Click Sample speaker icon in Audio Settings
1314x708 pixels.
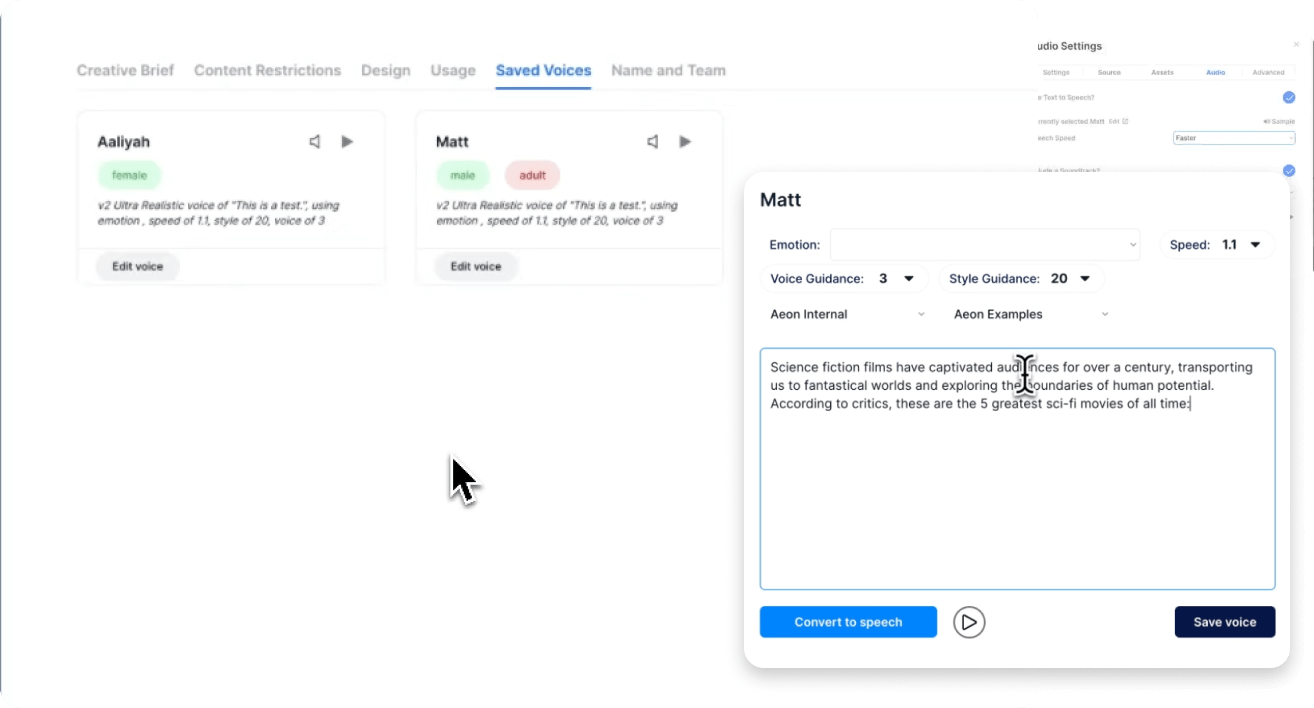[x=1266, y=121]
